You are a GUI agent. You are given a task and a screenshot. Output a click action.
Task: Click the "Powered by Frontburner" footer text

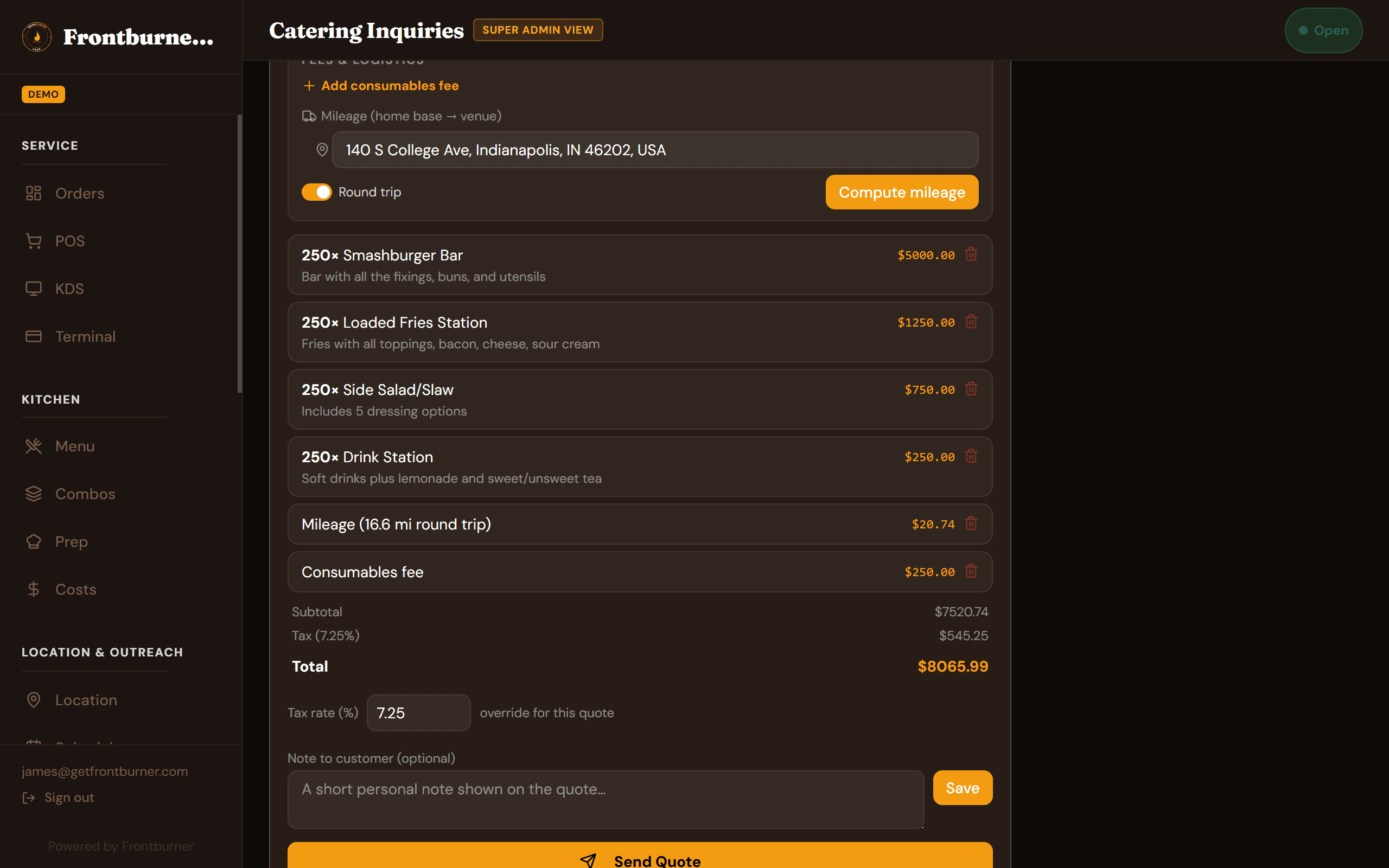coord(120,846)
